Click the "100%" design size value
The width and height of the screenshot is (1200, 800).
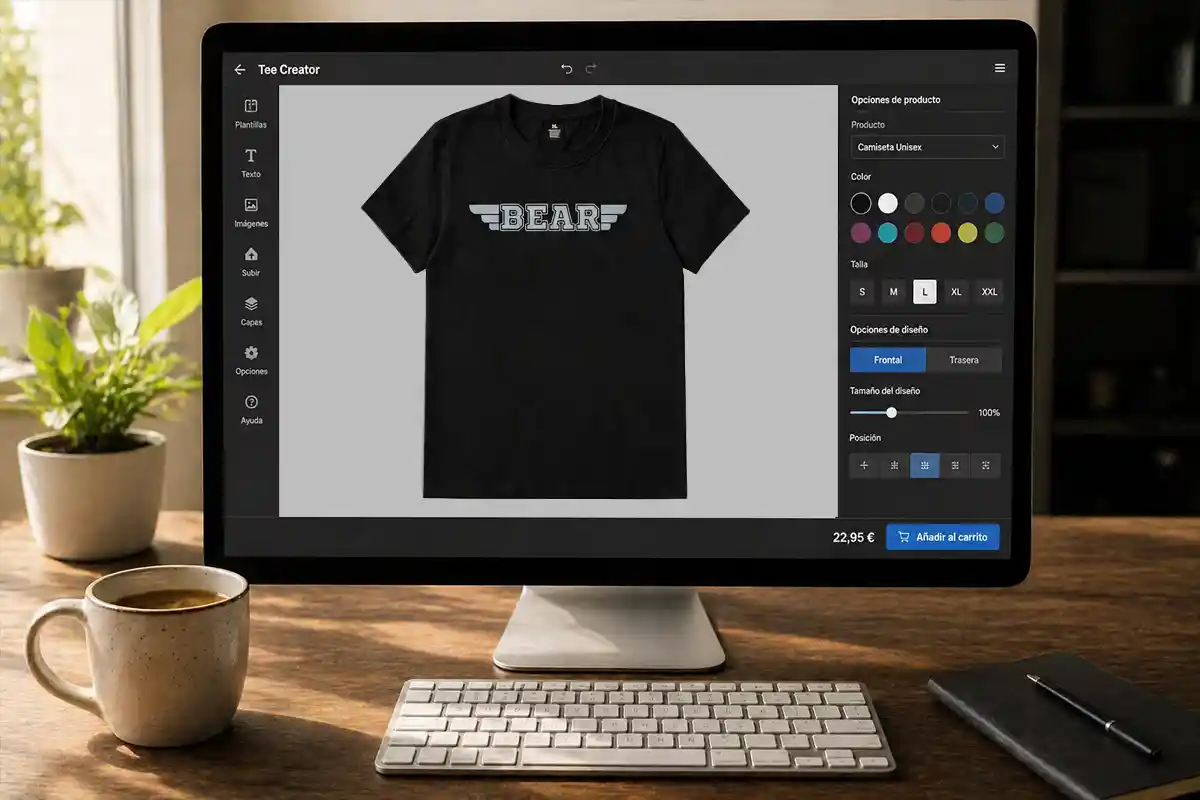[x=989, y=412]
